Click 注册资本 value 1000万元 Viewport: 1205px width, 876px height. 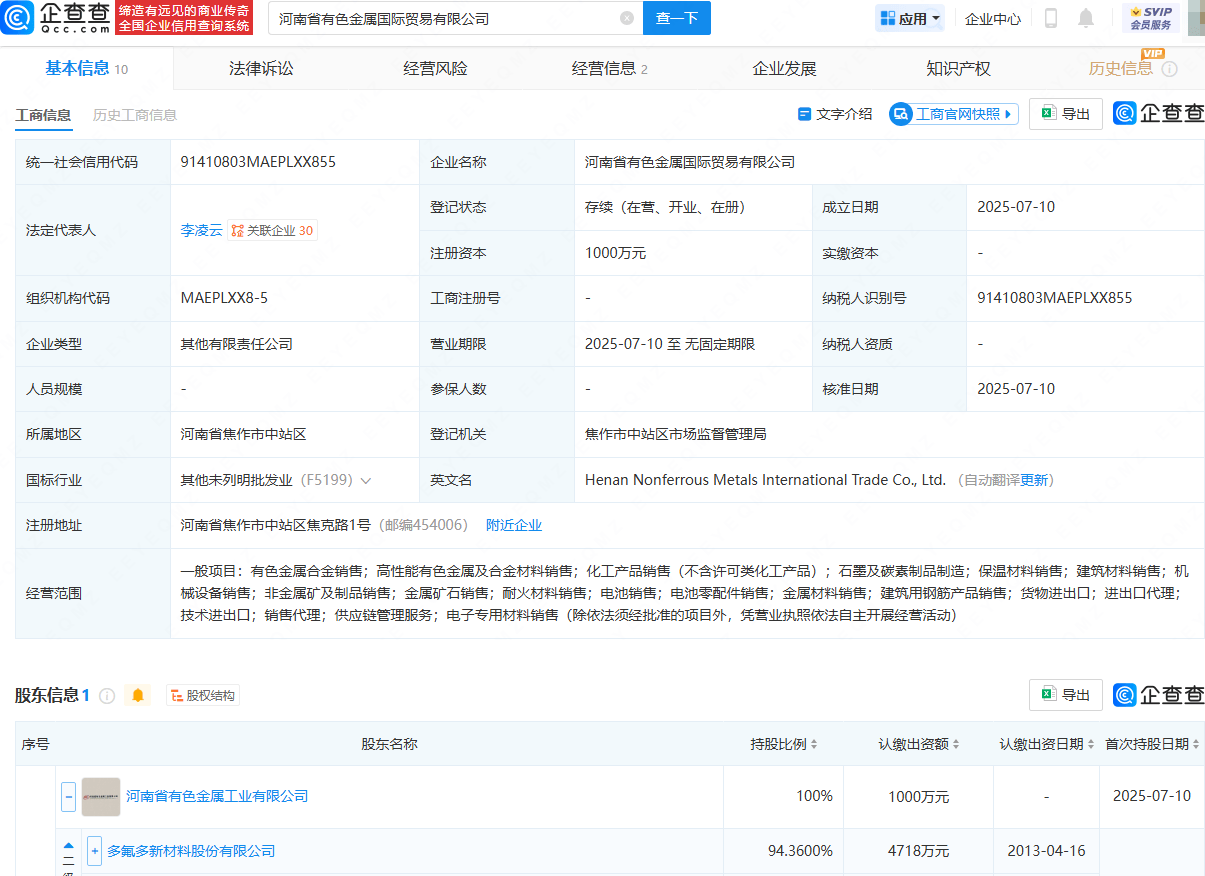(615, 253)
